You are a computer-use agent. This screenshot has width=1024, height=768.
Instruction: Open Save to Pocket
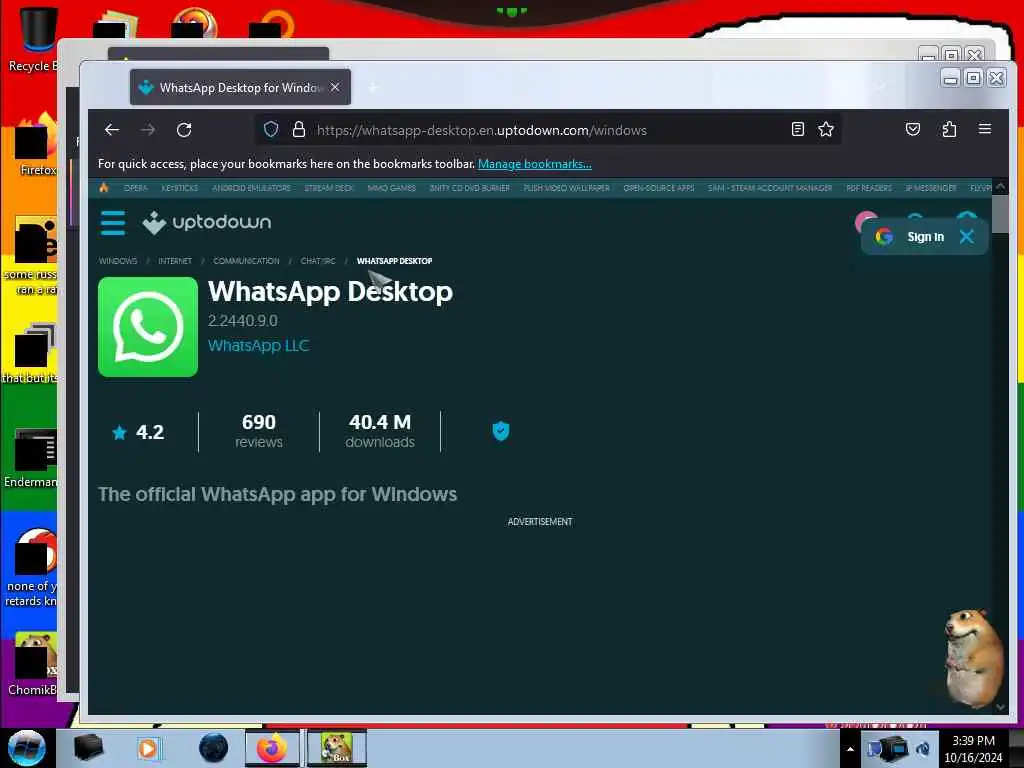tap(913, 129)
